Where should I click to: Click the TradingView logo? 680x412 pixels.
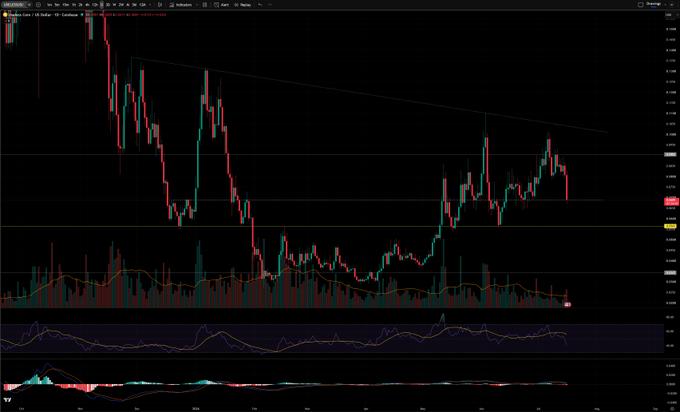(x=7, y=400)
